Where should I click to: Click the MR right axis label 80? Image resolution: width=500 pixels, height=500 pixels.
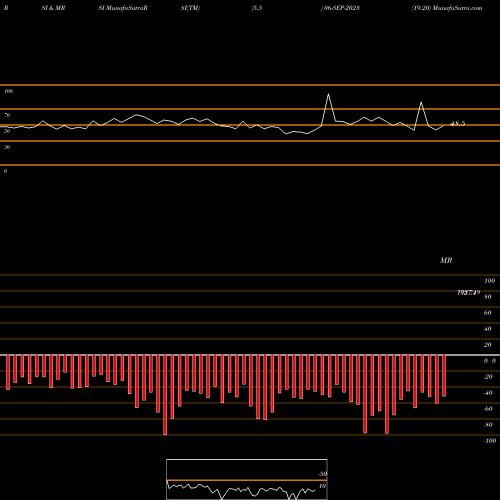pyautogui.click(x=488, y=297)
